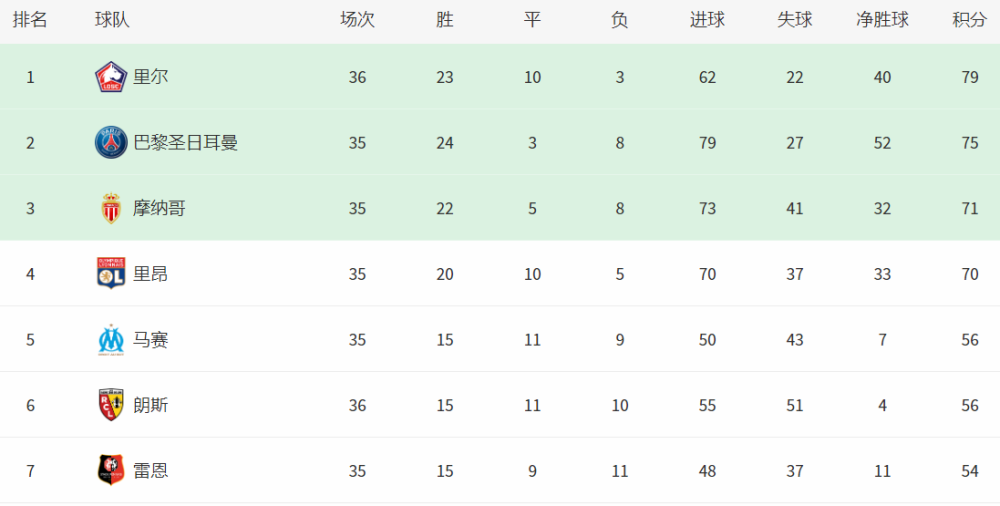Viewport: 1000px width, 506px height.
Task: Select the rank 7 row number
Action: [30, 471]
